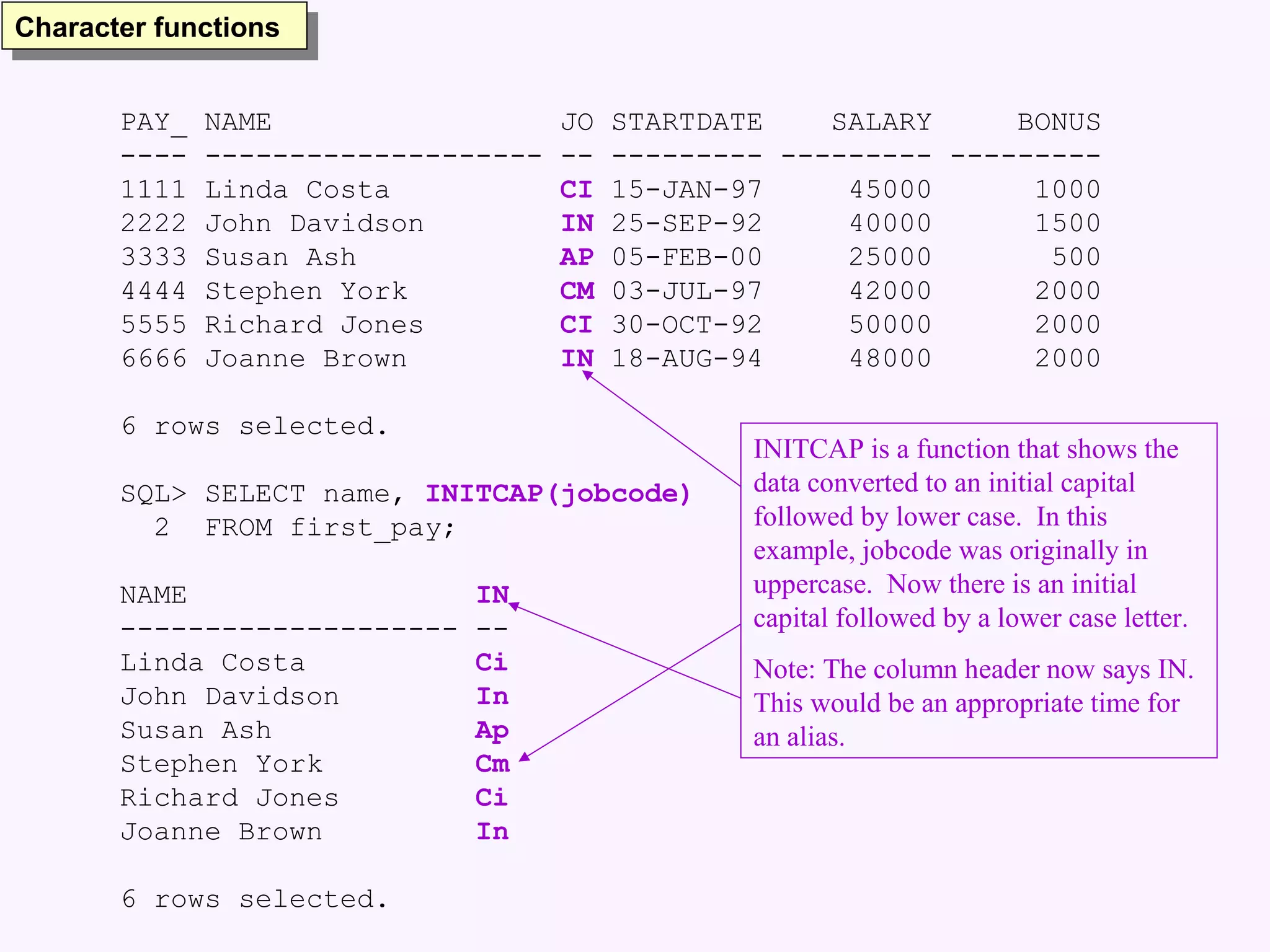Click the purple IN header of result table
Viewport: 1270px width, 952px height.
click(x=492, y=595)
